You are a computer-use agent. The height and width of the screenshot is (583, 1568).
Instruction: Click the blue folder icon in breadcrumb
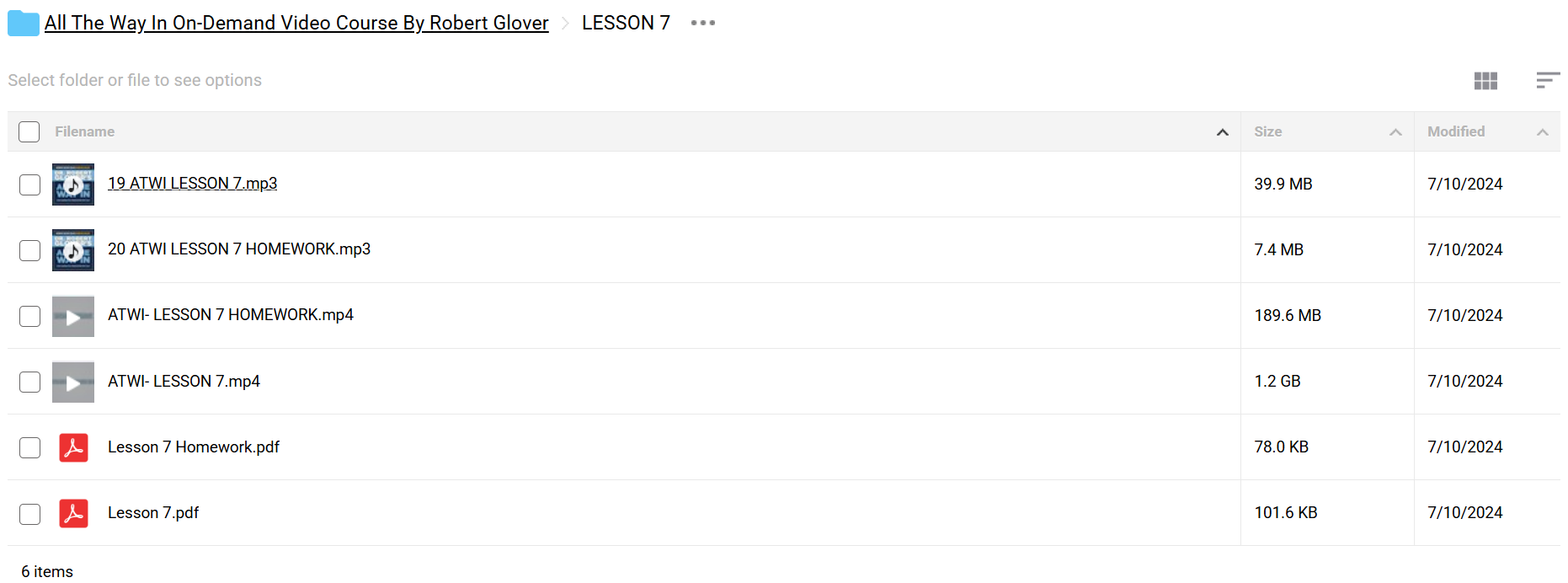24,24
